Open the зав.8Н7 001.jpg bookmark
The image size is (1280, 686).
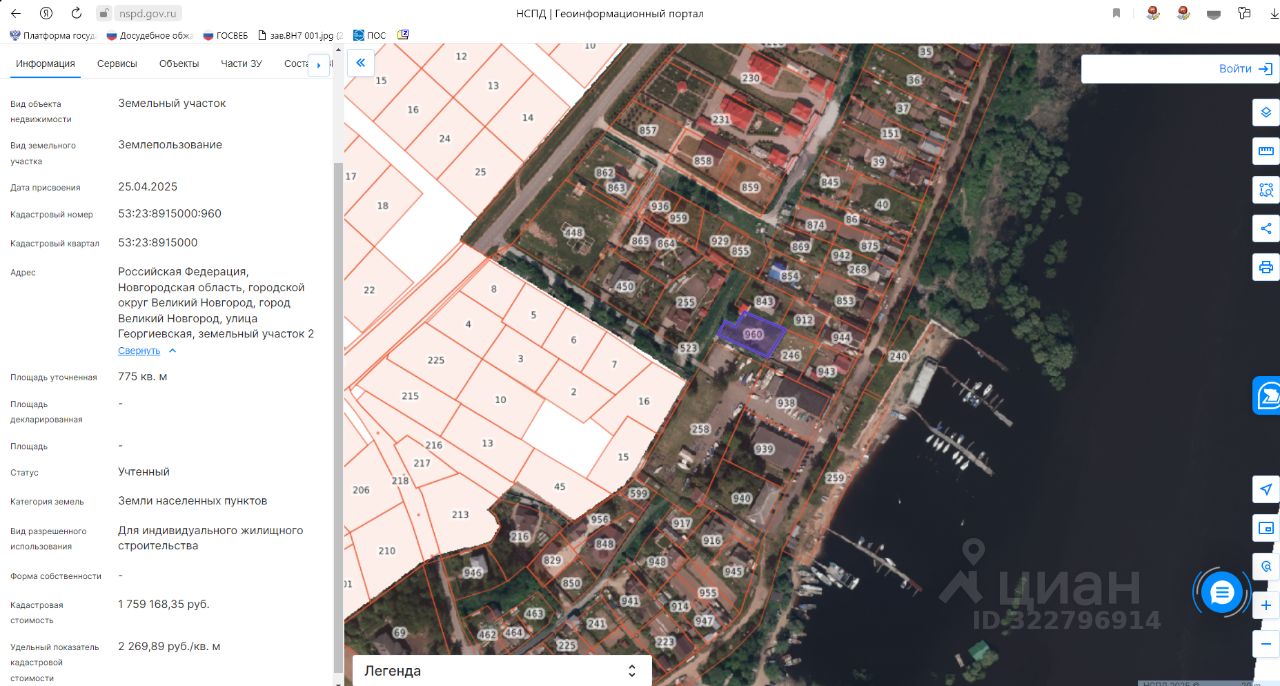coord(300,35)
